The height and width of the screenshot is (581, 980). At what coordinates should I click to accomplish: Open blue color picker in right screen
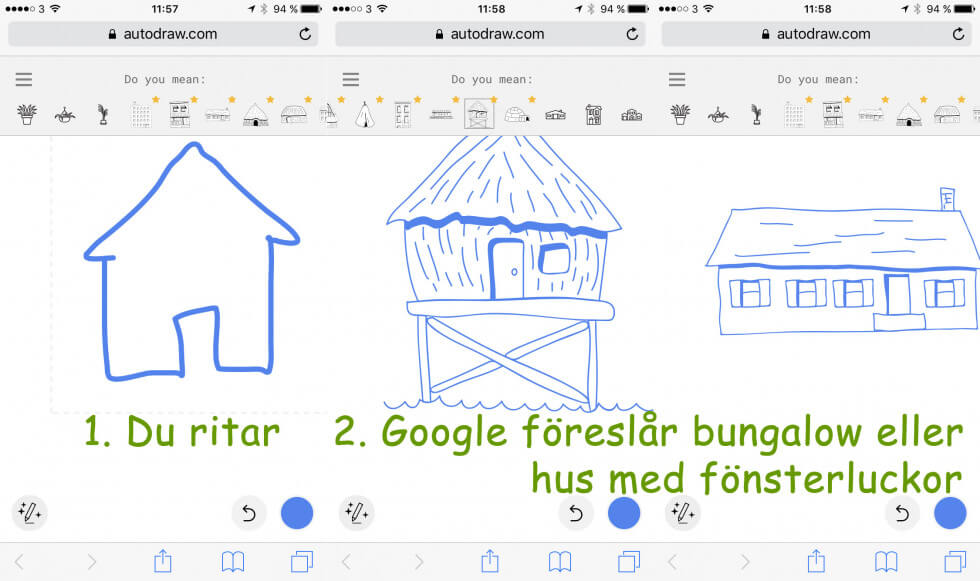[x=950, y=513]
